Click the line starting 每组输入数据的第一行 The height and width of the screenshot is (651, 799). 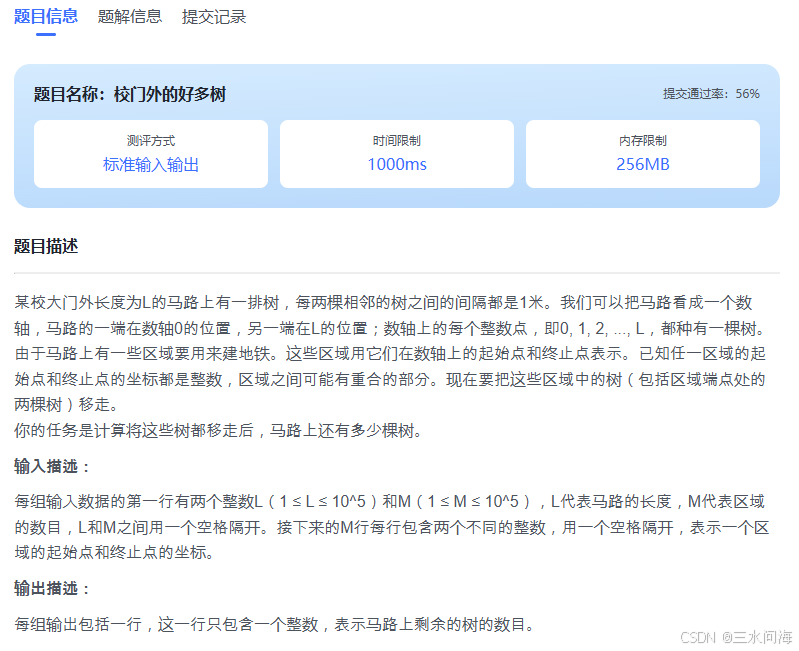tap(389, 501)
